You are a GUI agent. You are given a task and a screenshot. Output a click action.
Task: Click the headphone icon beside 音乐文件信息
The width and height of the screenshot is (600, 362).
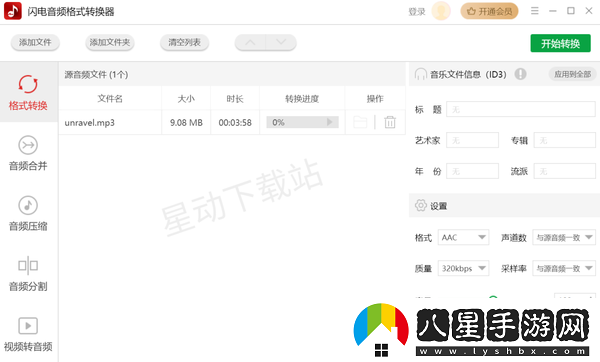pyautogui.click(x=421, y=73)
